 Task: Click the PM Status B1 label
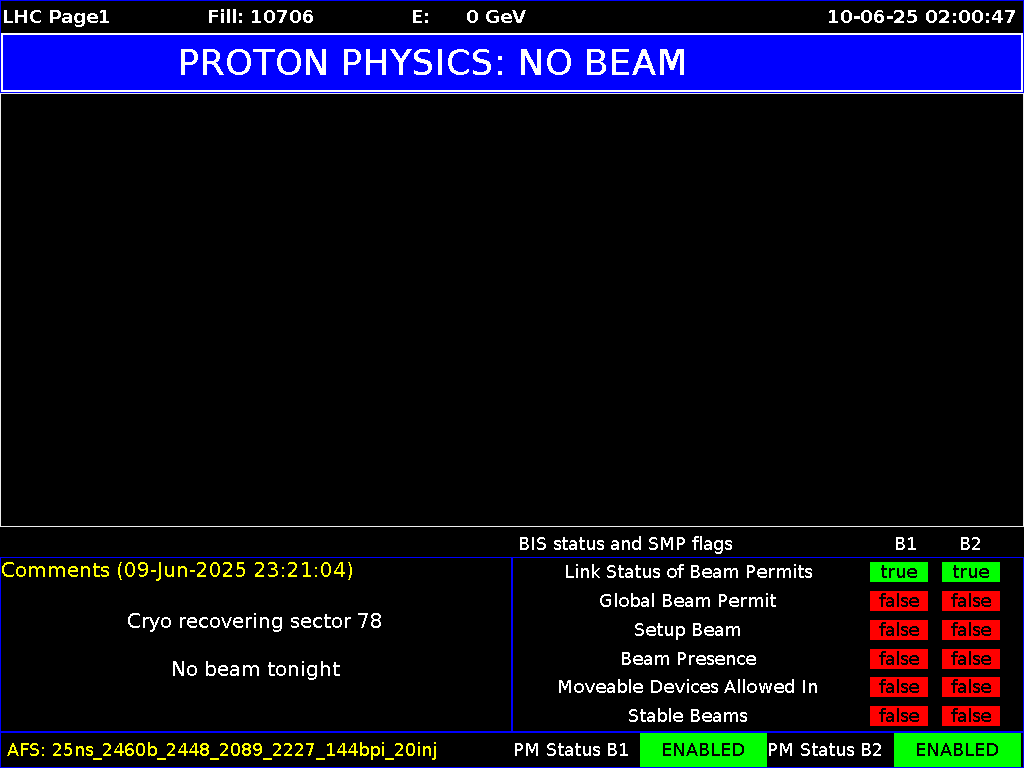click(571, 750)
